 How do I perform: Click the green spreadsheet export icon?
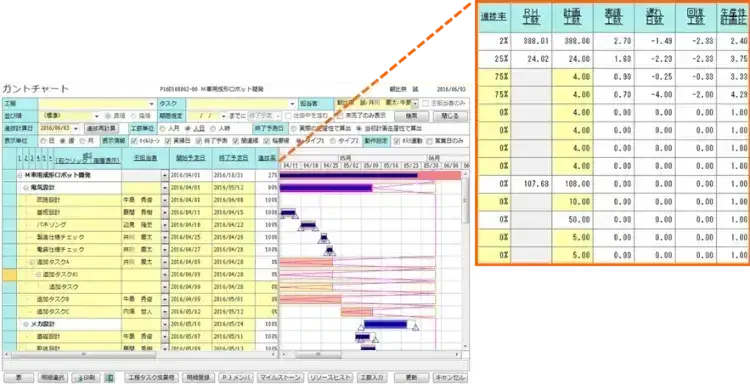[x=109, y=377]
